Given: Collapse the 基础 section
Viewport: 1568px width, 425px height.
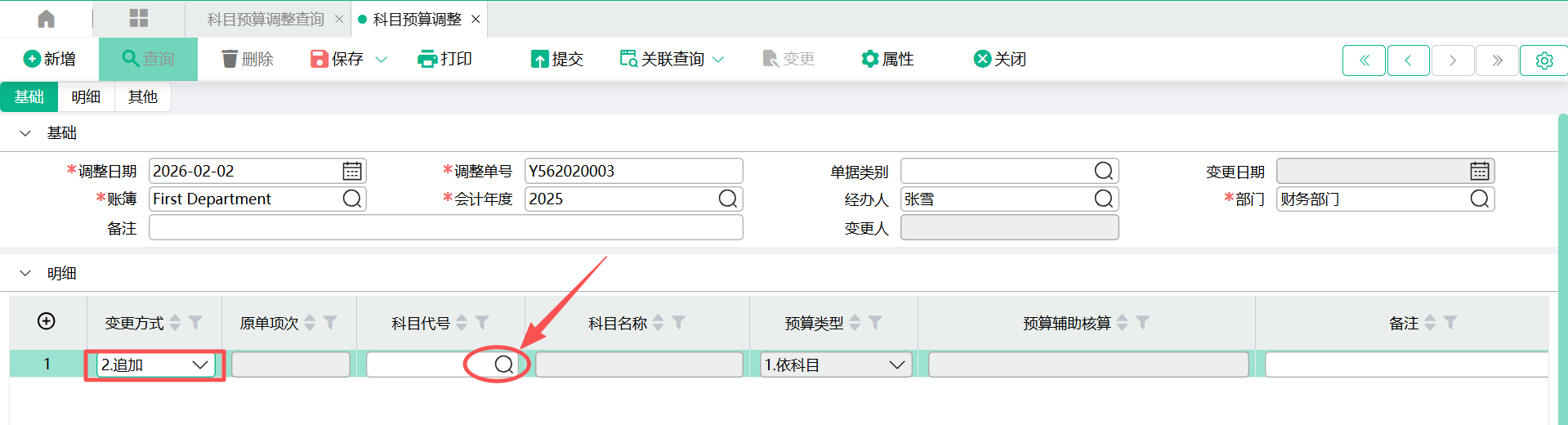Looking at the screenshot, I should (25, 133).
